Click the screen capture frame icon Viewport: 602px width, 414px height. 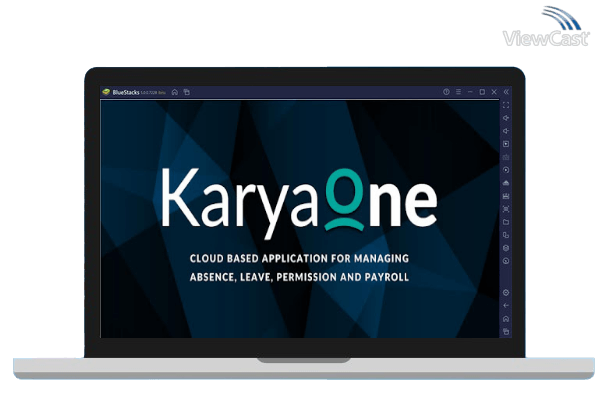click(x=506, y=209)
